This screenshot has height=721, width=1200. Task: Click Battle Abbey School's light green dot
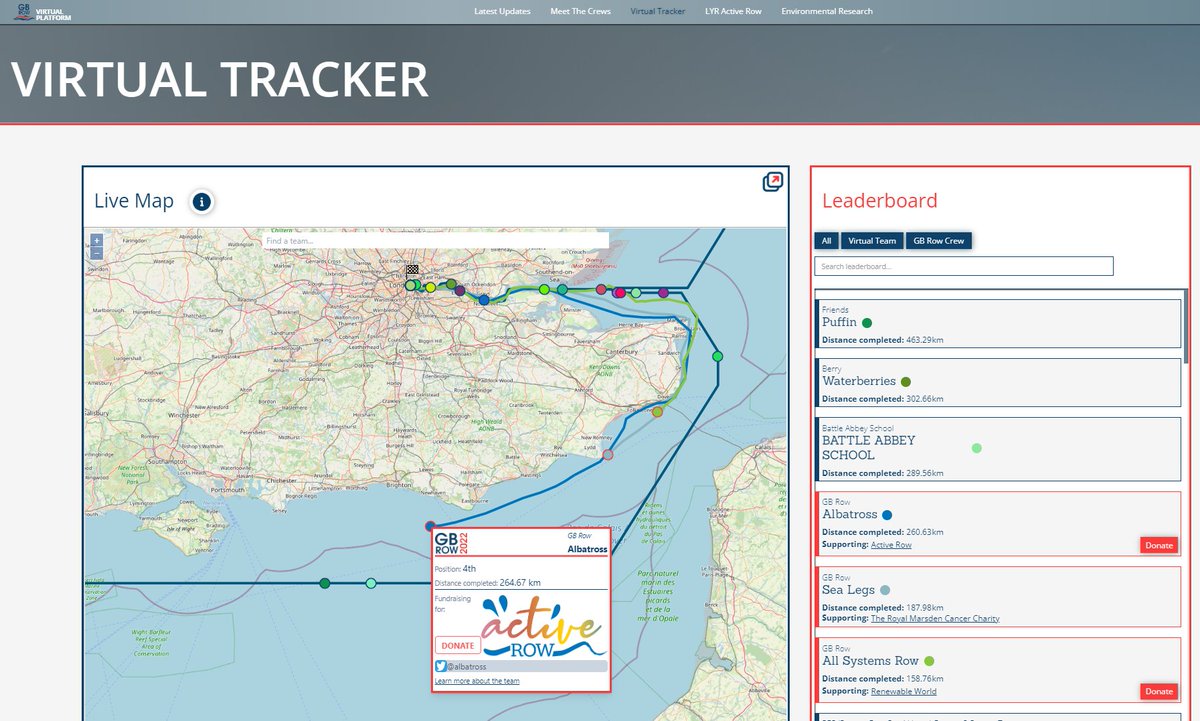coord(977,448)
